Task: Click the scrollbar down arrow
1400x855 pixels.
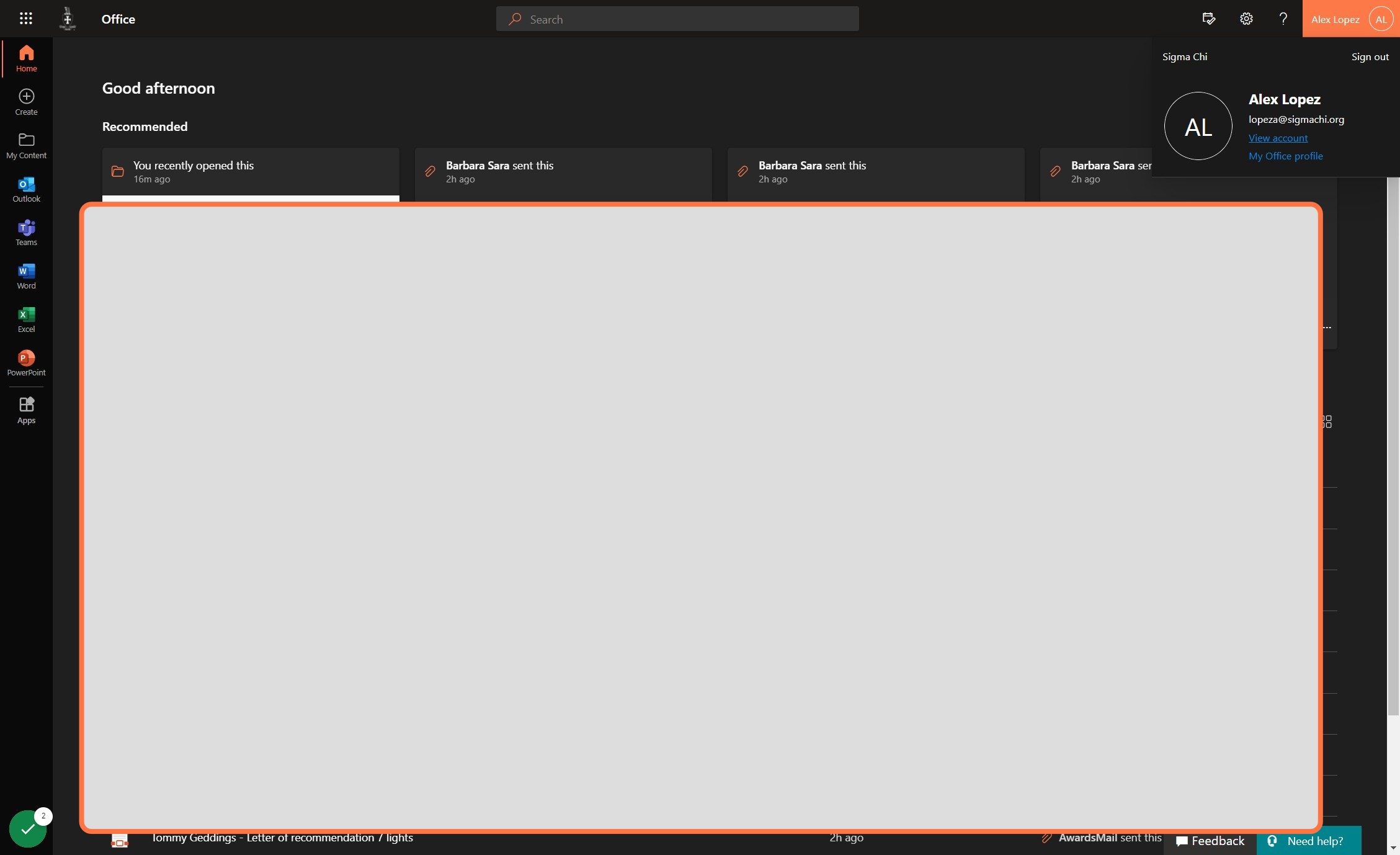Action: [1393, 848]
